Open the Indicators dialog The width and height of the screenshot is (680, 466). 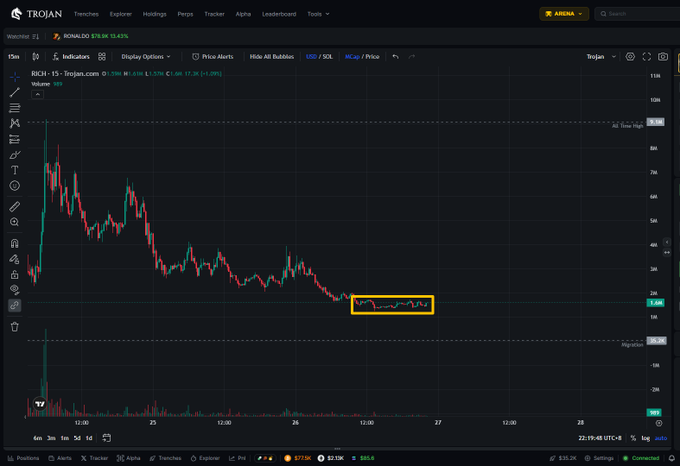click(x=71, y=57)
